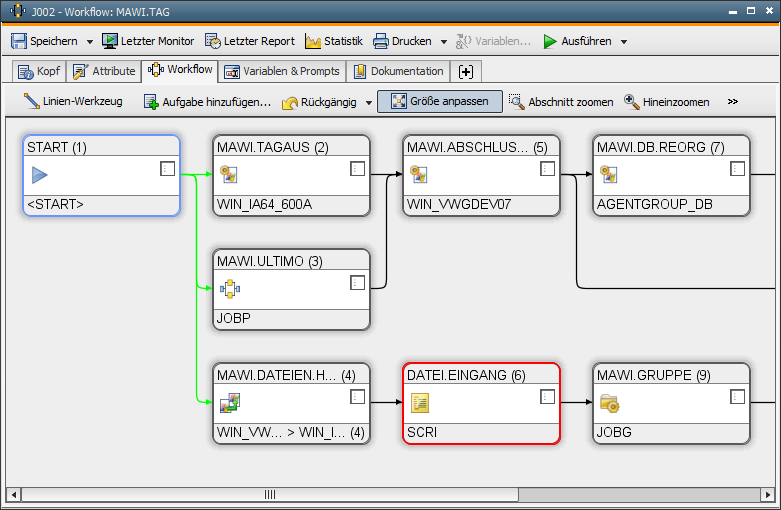The image size is (781, 510).
Task: Click the SCRI label
Action: coord(422,432)
